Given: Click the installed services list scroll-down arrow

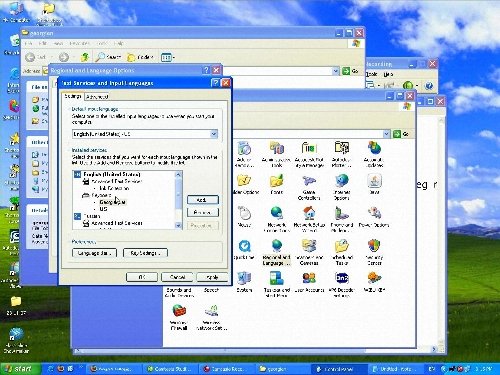Looking at the screenshot, I should click(x=178, y=225).
